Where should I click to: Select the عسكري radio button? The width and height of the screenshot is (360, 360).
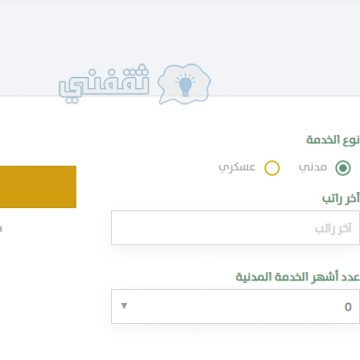point(272,168)
